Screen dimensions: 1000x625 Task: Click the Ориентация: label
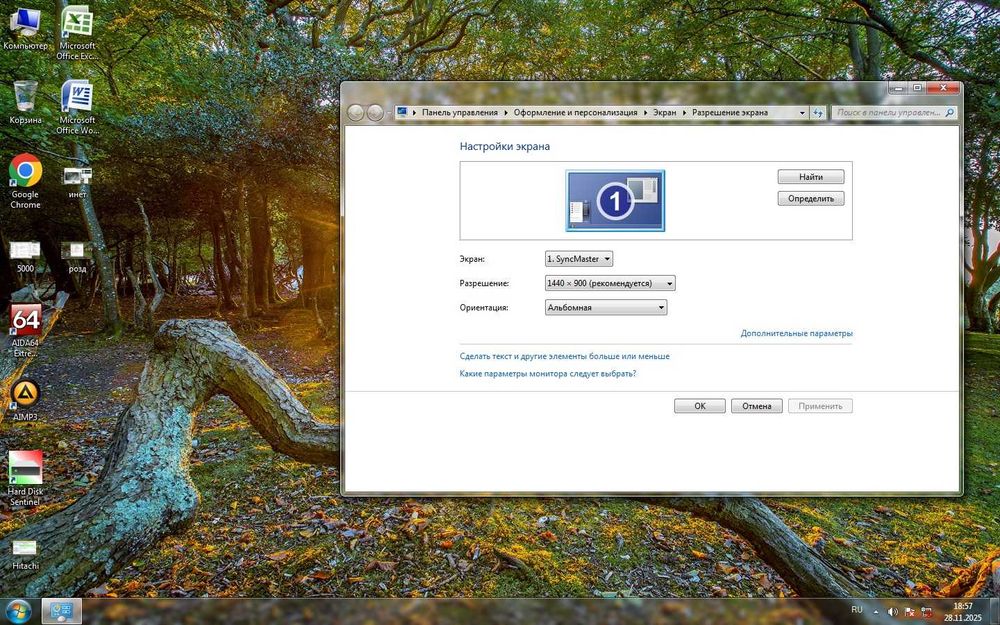[484, 307]
